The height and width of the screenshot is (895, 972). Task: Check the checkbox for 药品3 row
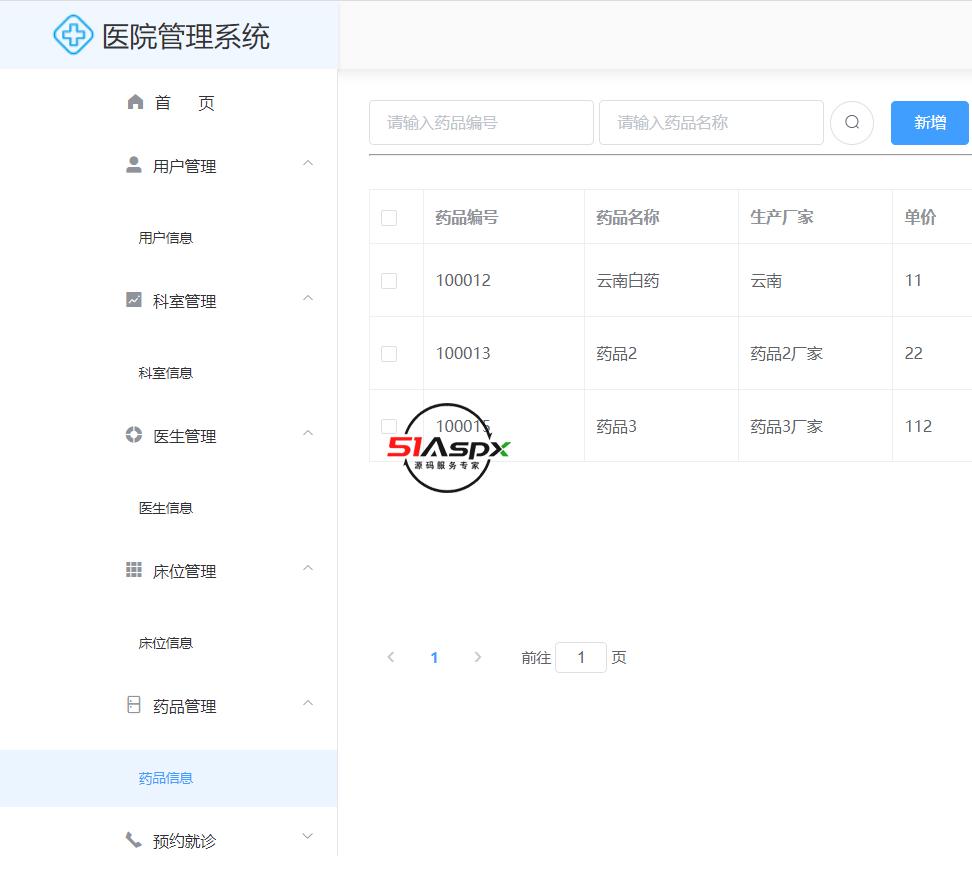(389, 426)
